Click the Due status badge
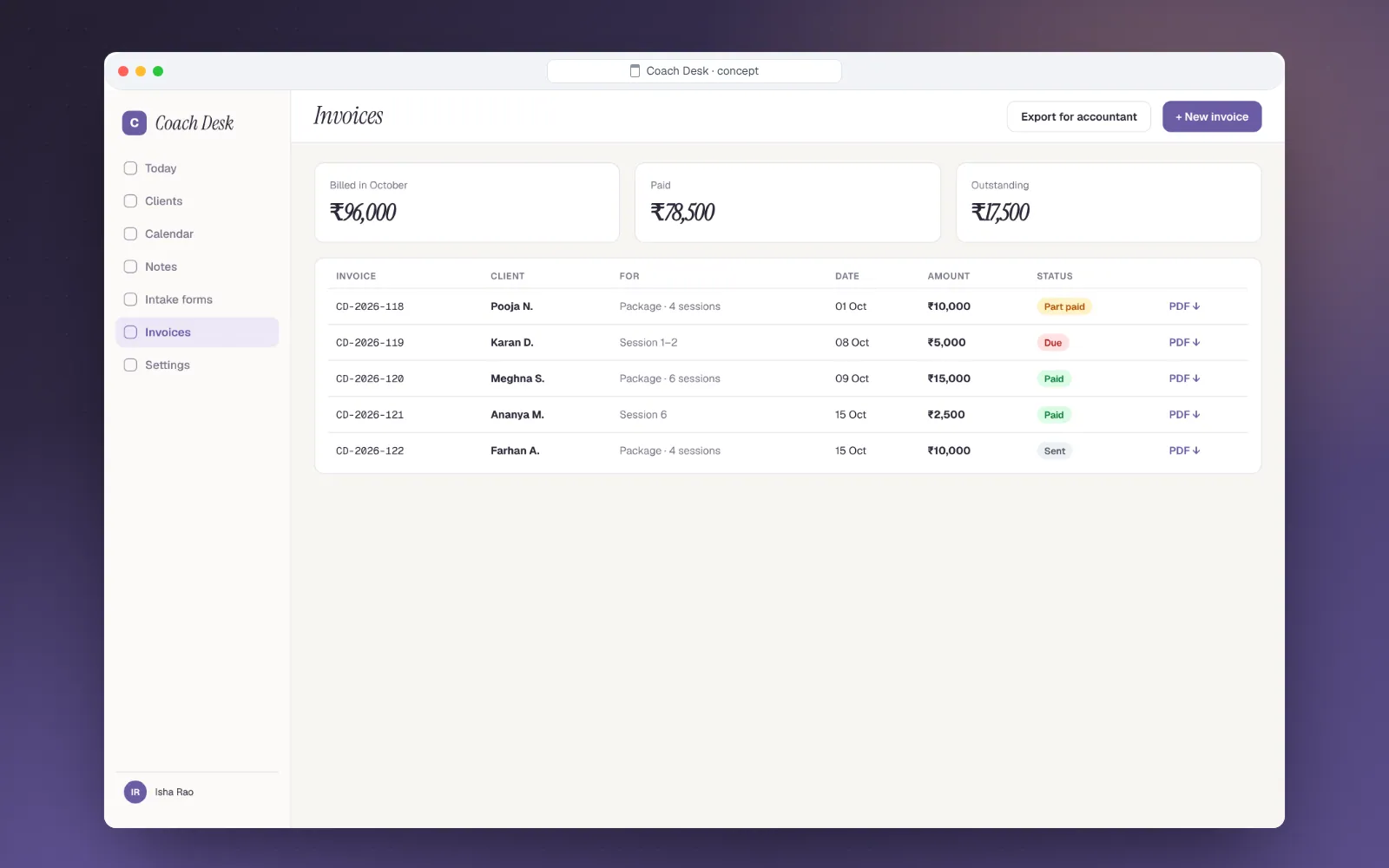Viewport: 1389px width, 868px height. (1053, 343)
